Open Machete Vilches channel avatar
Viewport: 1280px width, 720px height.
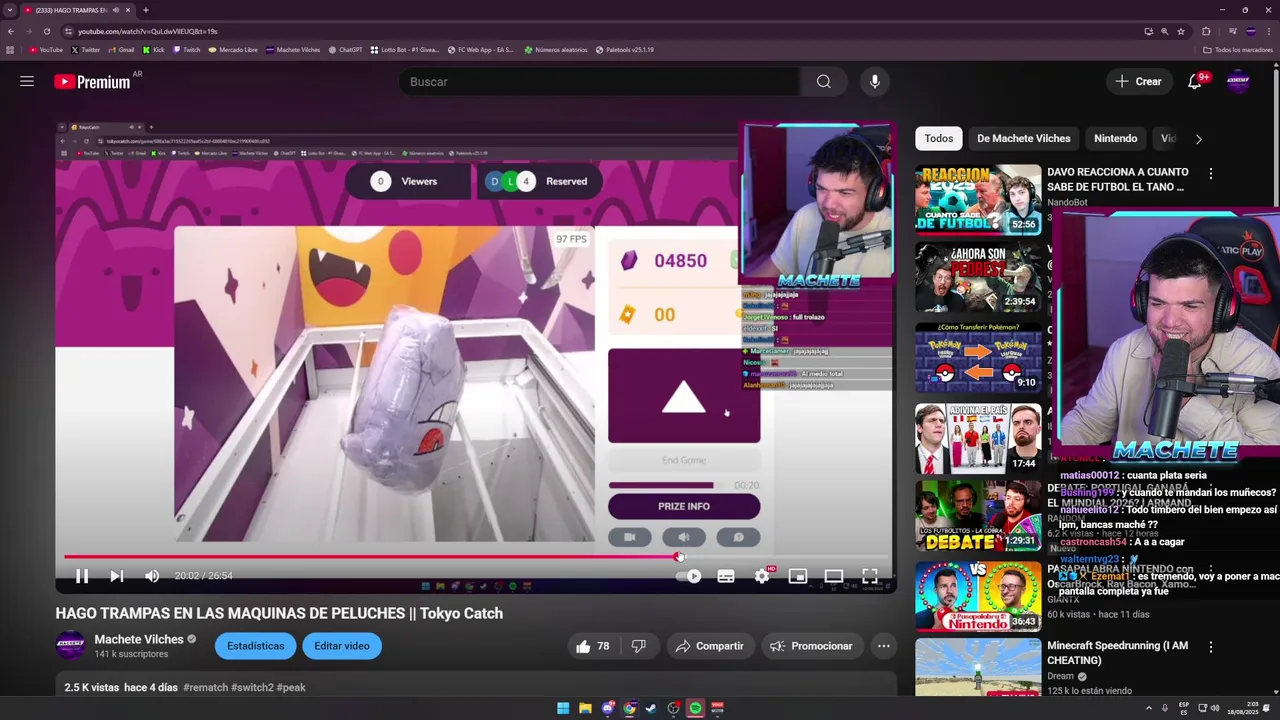coord(70,646)
